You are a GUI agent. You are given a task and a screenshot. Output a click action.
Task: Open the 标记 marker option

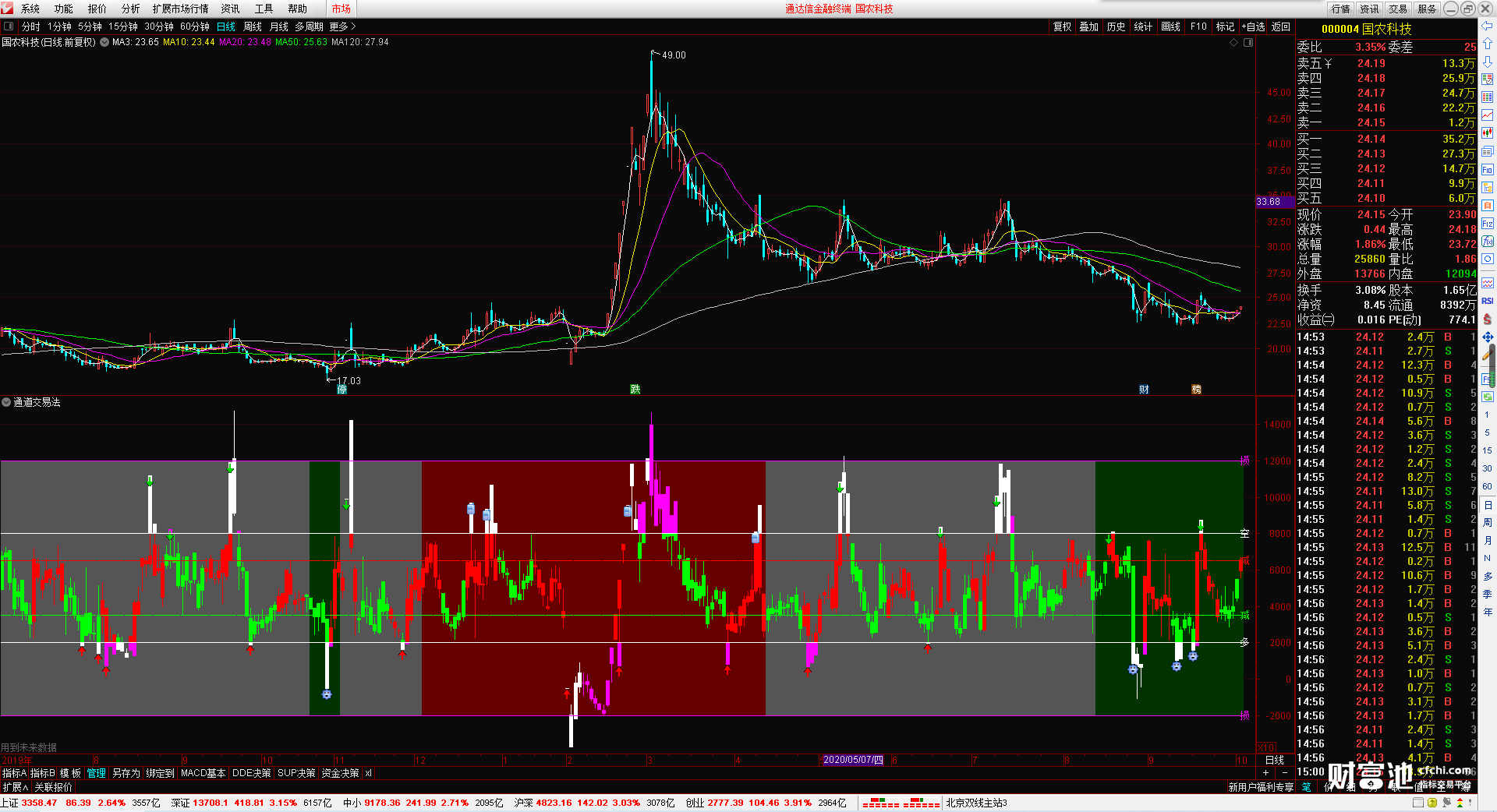pyautogui.click(x=1225, y=26)
